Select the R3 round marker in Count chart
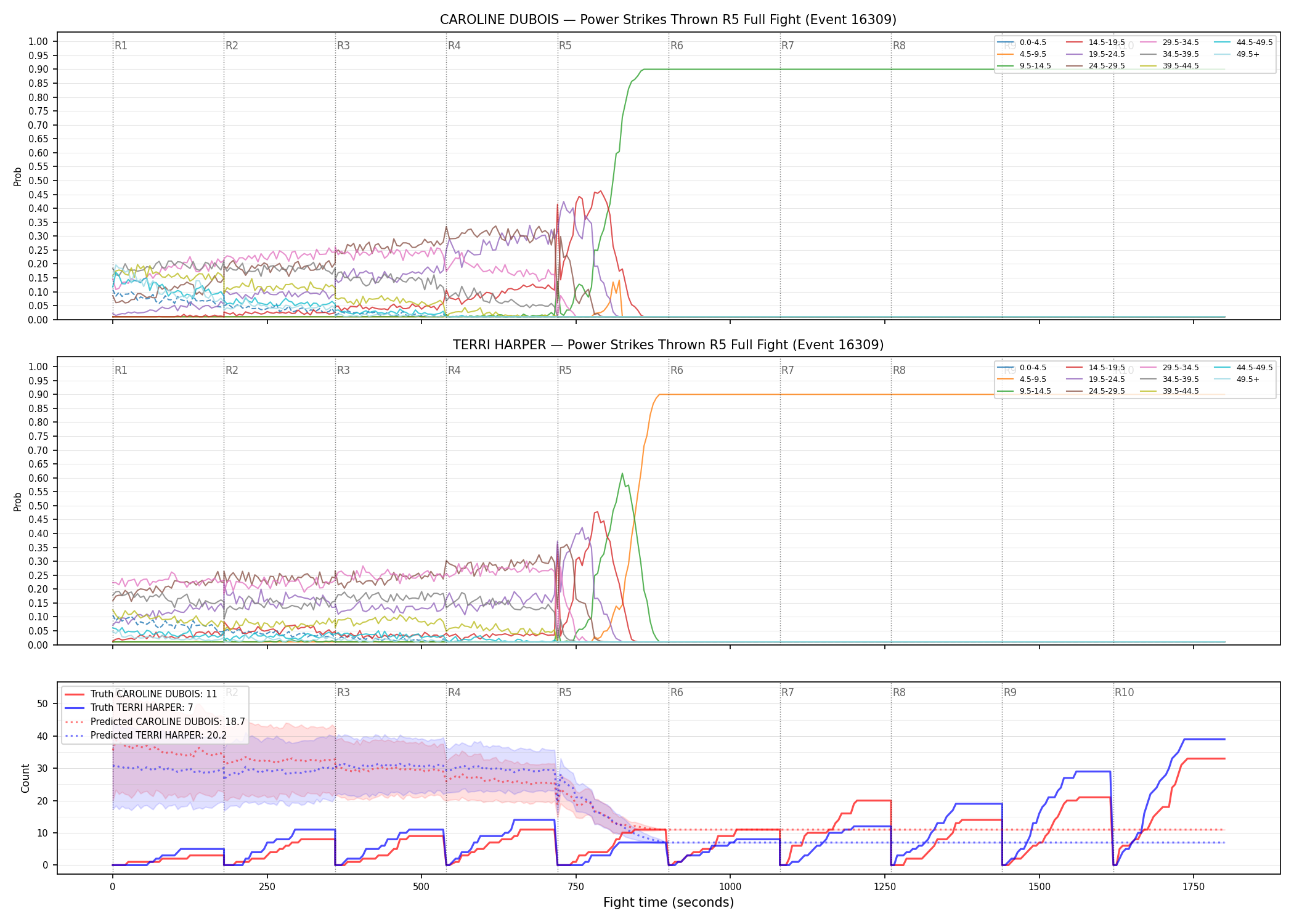1294x924 pixels. pos(343,692)
